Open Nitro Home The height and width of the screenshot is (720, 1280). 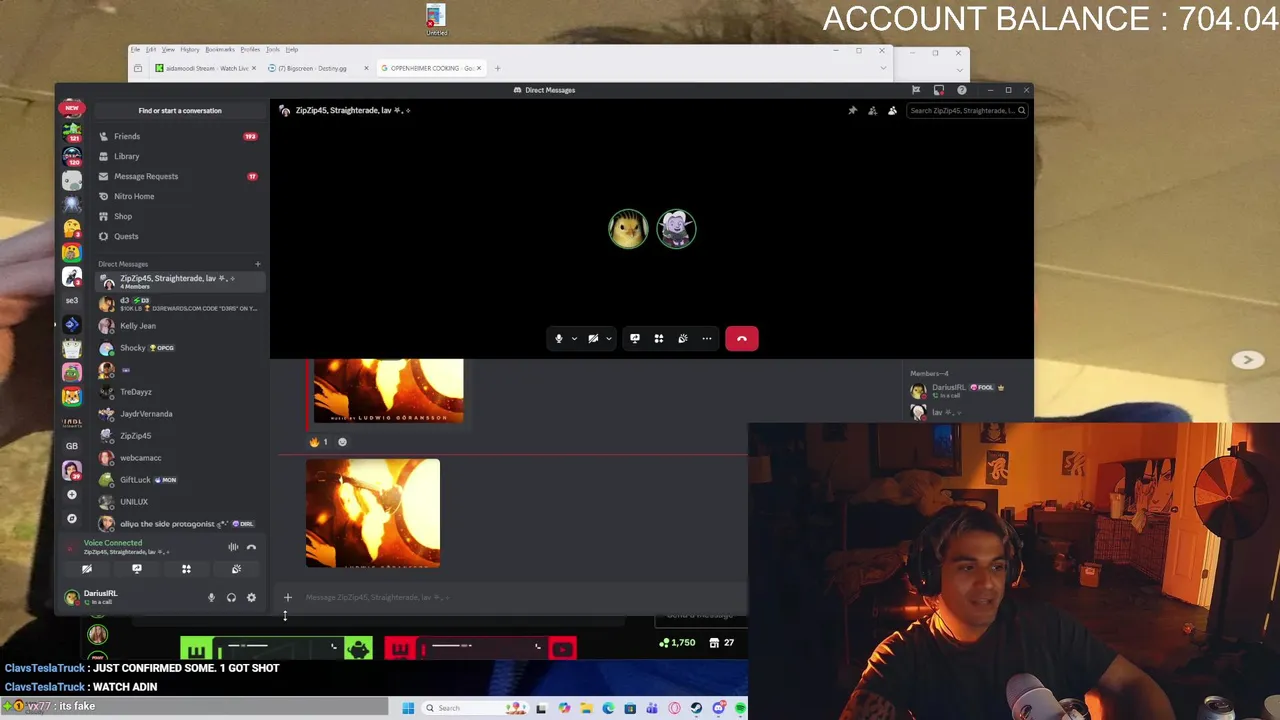[179, 196]
